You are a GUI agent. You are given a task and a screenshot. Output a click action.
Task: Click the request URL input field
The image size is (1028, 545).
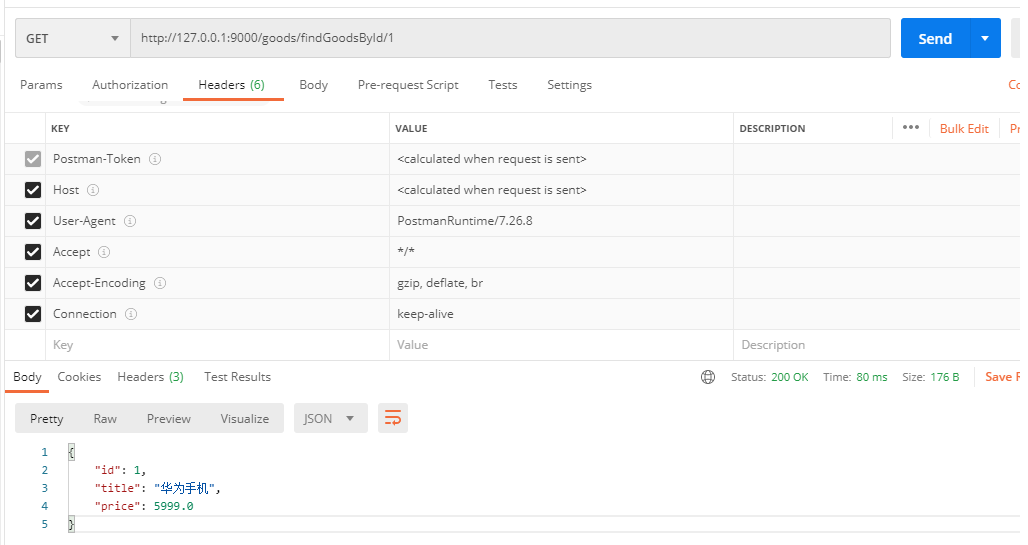[x=510, y=38]
